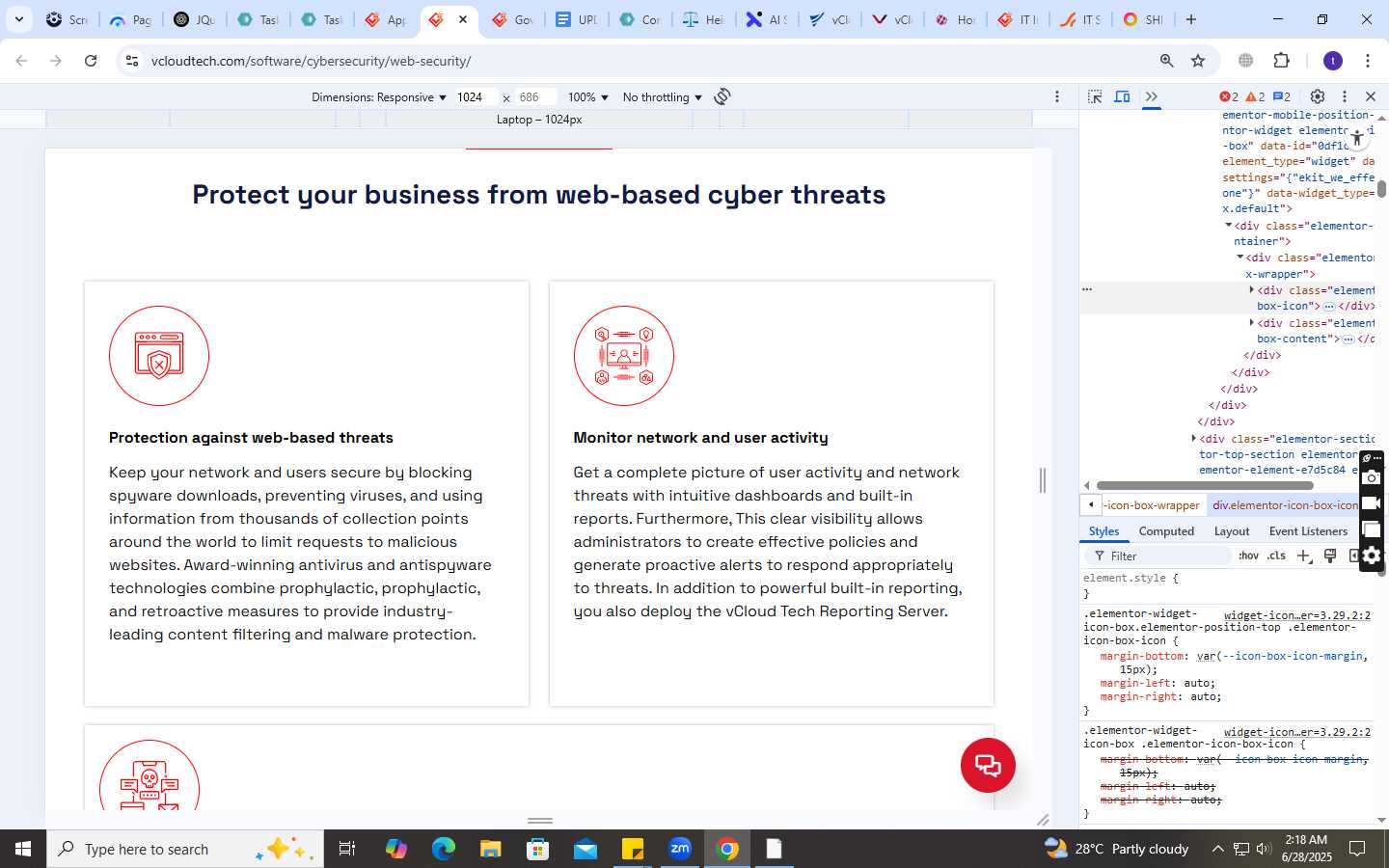Click the rendering emulations paintbrush icon in Styles
Image resolution: width=1389 pixels, height=868 pixels.
(x=1330, y=556)
